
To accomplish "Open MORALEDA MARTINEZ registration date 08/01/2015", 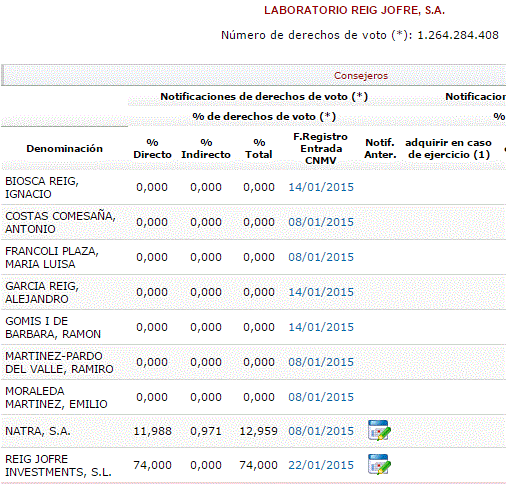I will coord(321,397).
